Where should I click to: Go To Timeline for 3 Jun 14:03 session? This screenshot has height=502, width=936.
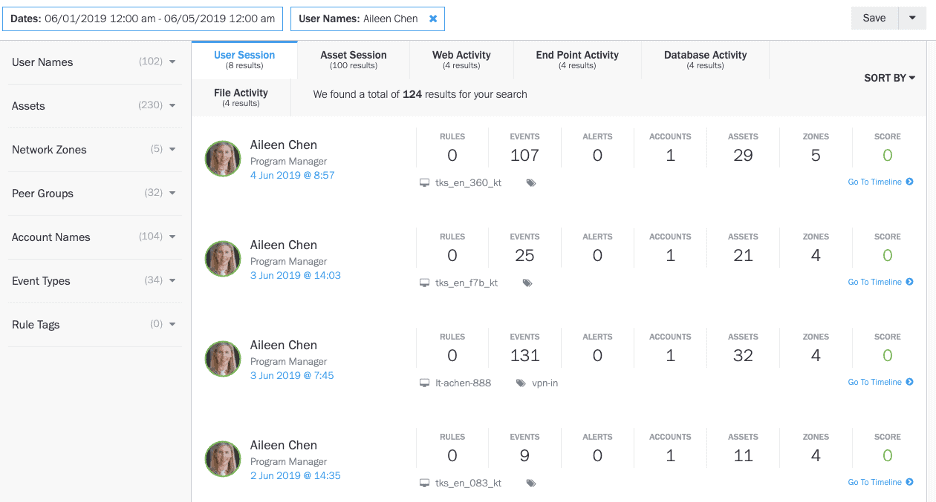click(880, 282)
